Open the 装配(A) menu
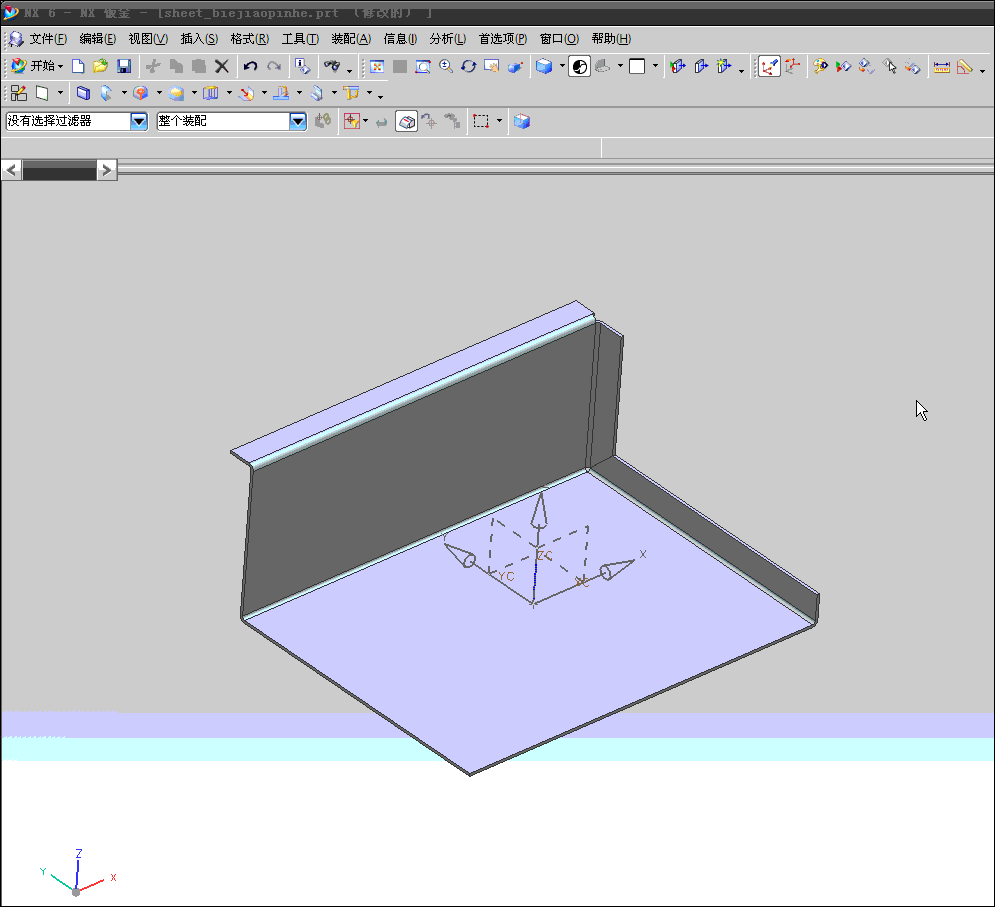Screen dimensions: 995x907 coord(351,39)
